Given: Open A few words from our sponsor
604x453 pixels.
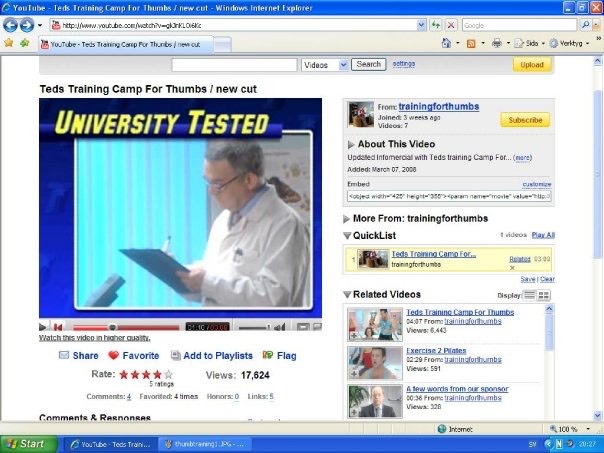Looking at the screenshot, I should (x=457, y=389).
